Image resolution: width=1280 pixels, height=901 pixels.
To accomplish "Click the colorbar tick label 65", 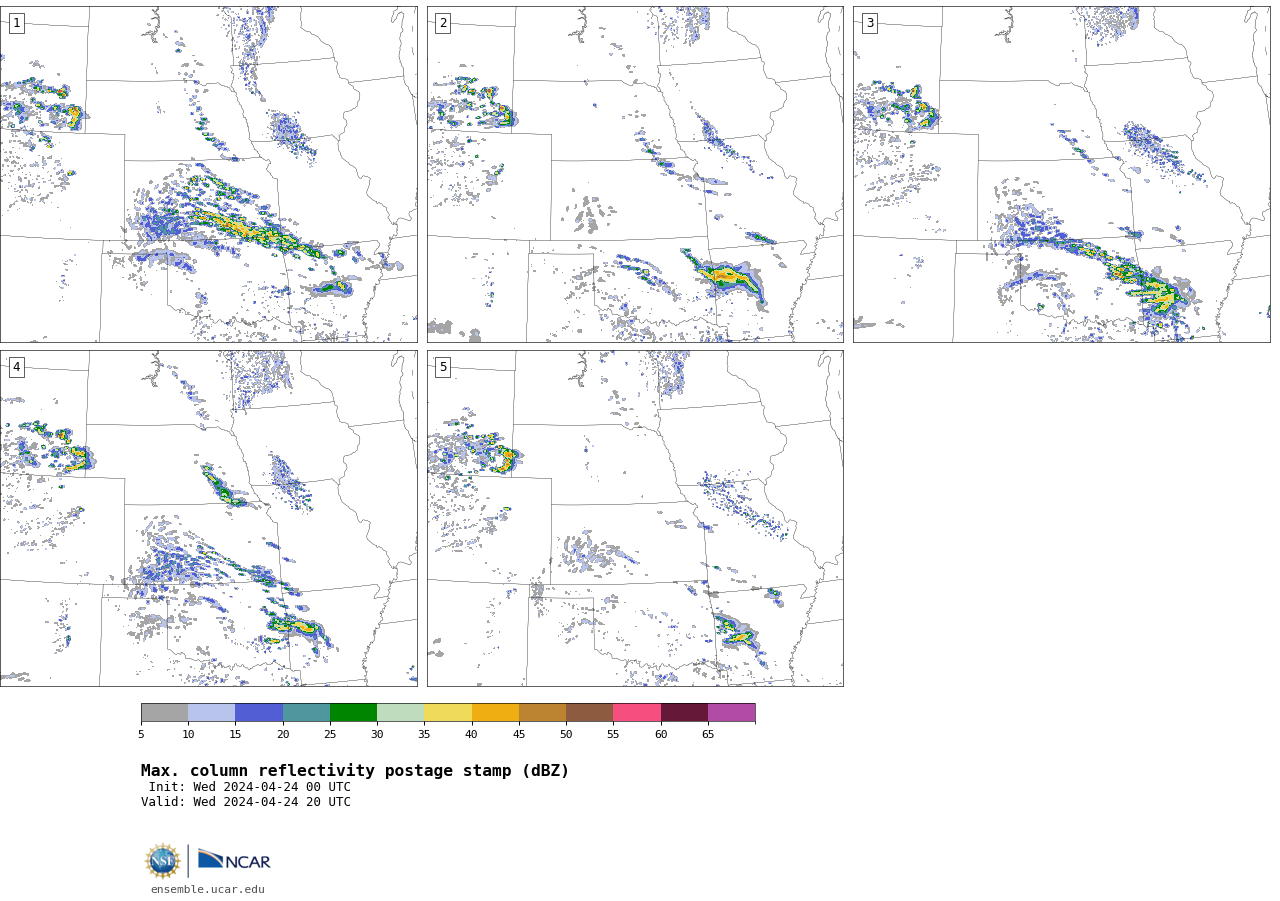I will pyautogui.click(x=708, y=735).
